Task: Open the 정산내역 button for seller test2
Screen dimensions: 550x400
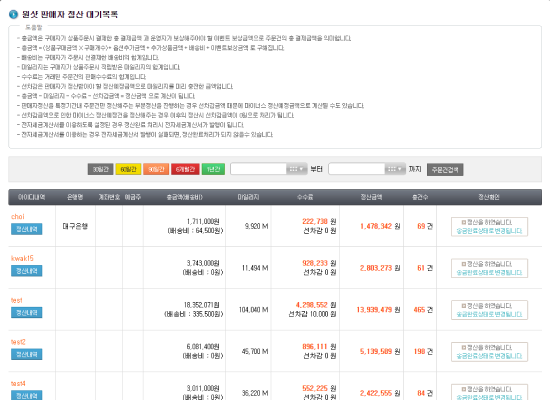Action: tap(27, 354)
